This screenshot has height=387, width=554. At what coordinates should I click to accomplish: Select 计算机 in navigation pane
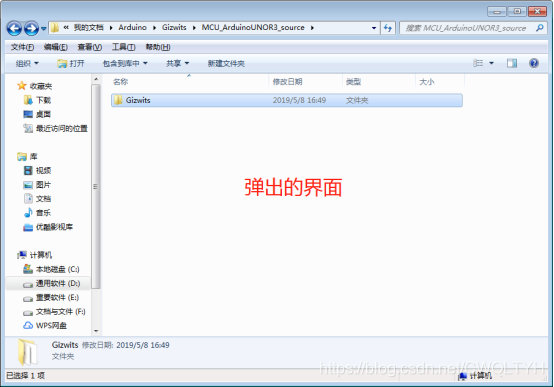(35, 255)
